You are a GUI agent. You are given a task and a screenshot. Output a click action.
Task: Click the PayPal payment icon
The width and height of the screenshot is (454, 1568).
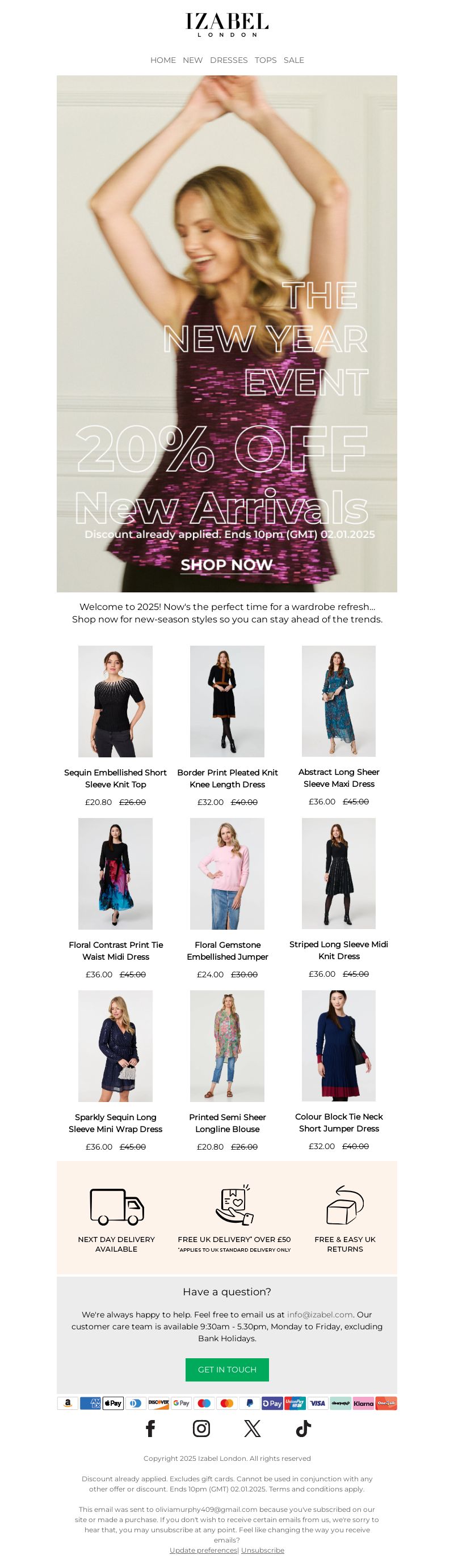[249, 1402]
